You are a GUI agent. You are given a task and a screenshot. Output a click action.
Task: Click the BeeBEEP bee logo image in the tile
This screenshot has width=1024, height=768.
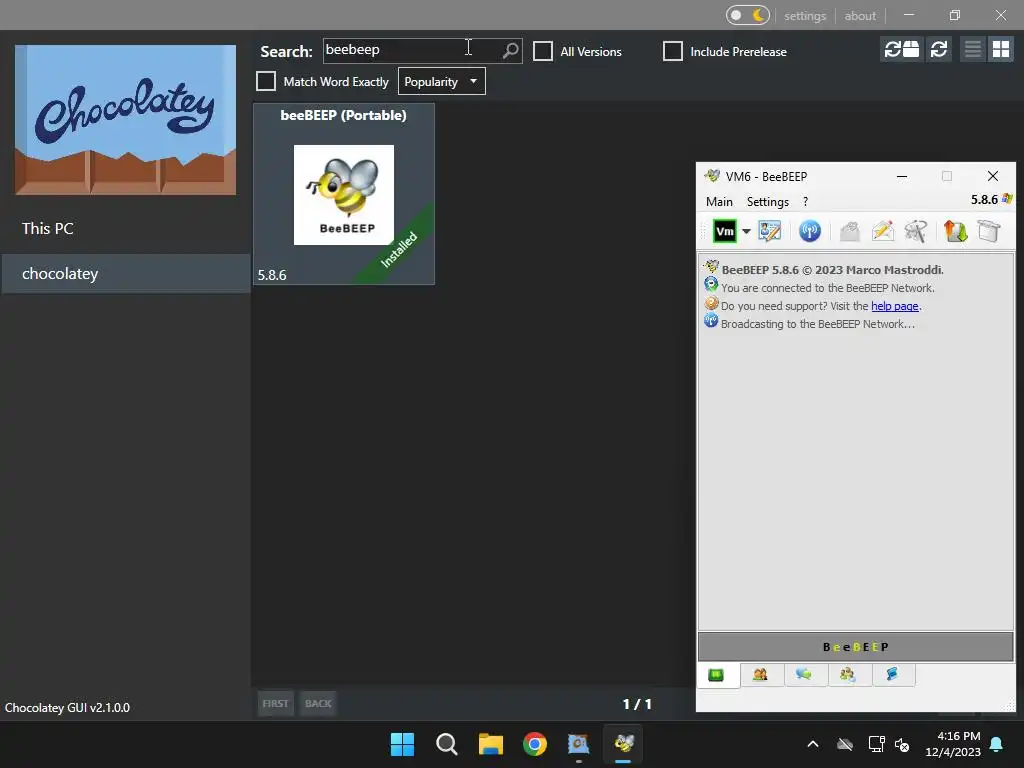pos(344,195)
